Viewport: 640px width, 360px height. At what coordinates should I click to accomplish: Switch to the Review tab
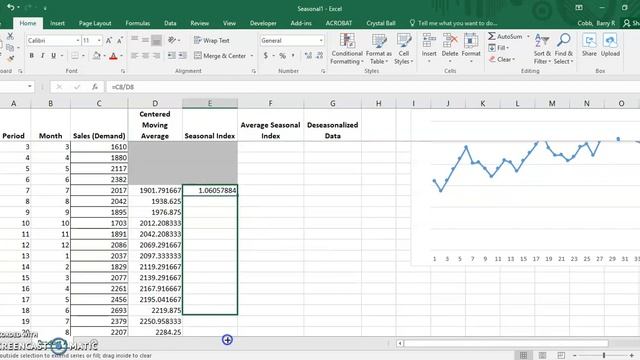point(200,23)
